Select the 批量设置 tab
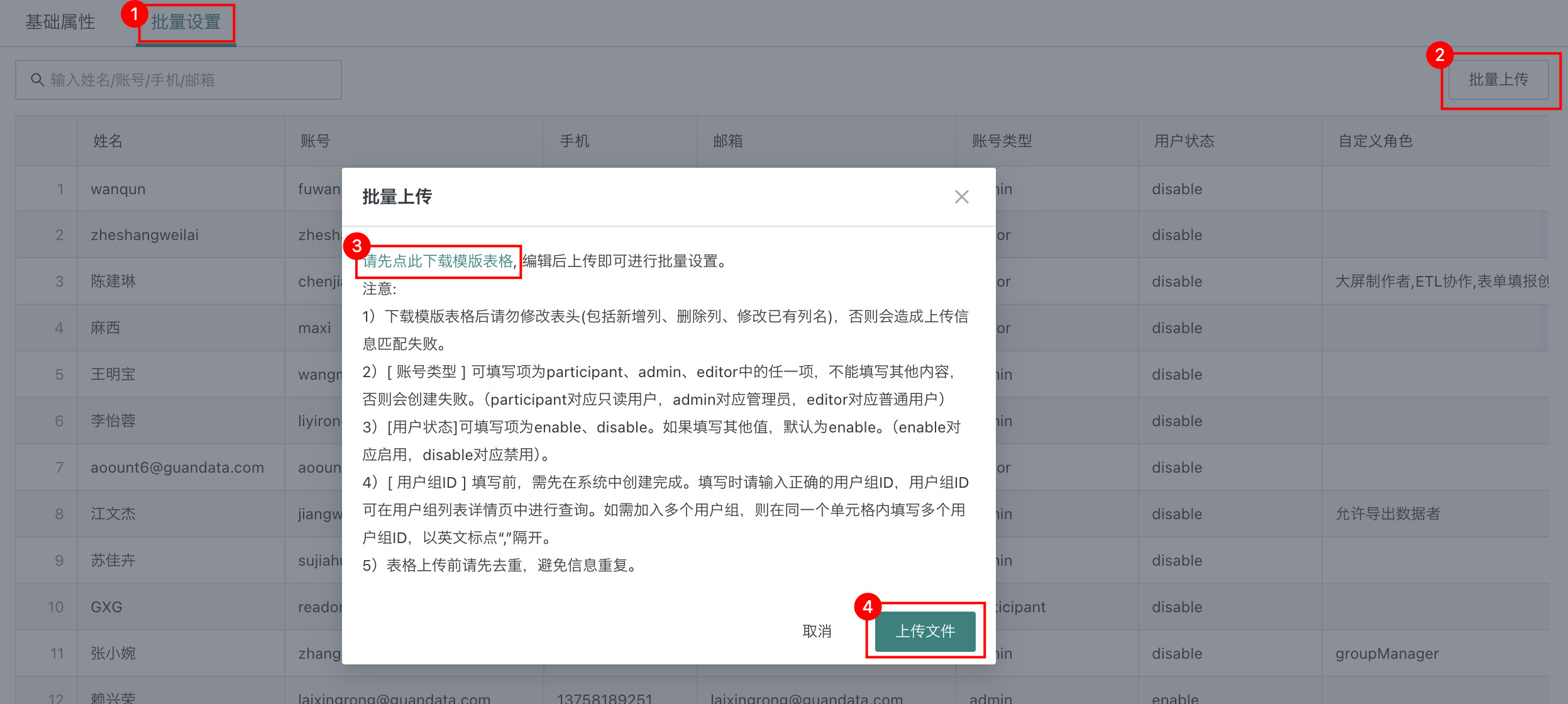This screenshot has width=1568, height=704. [x=185, y=23]
